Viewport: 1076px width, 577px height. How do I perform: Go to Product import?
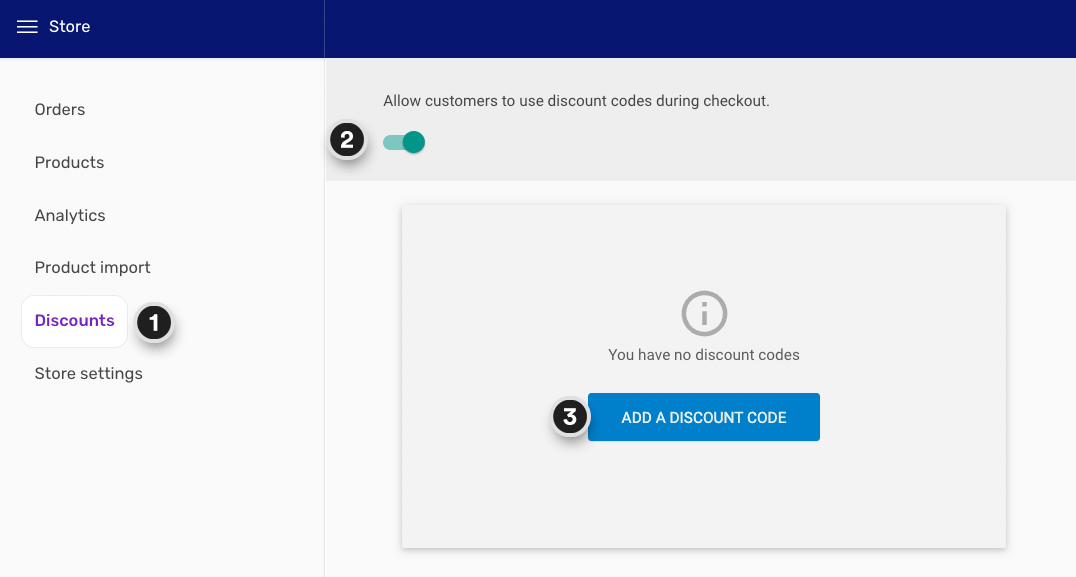[x=92, y=267]
